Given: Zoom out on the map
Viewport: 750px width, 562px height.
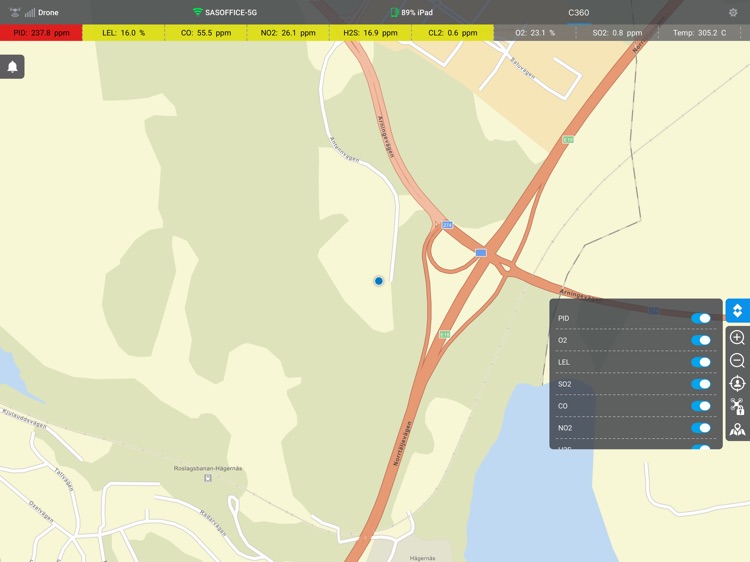Looking at the screenshot, I should [737, 361].
